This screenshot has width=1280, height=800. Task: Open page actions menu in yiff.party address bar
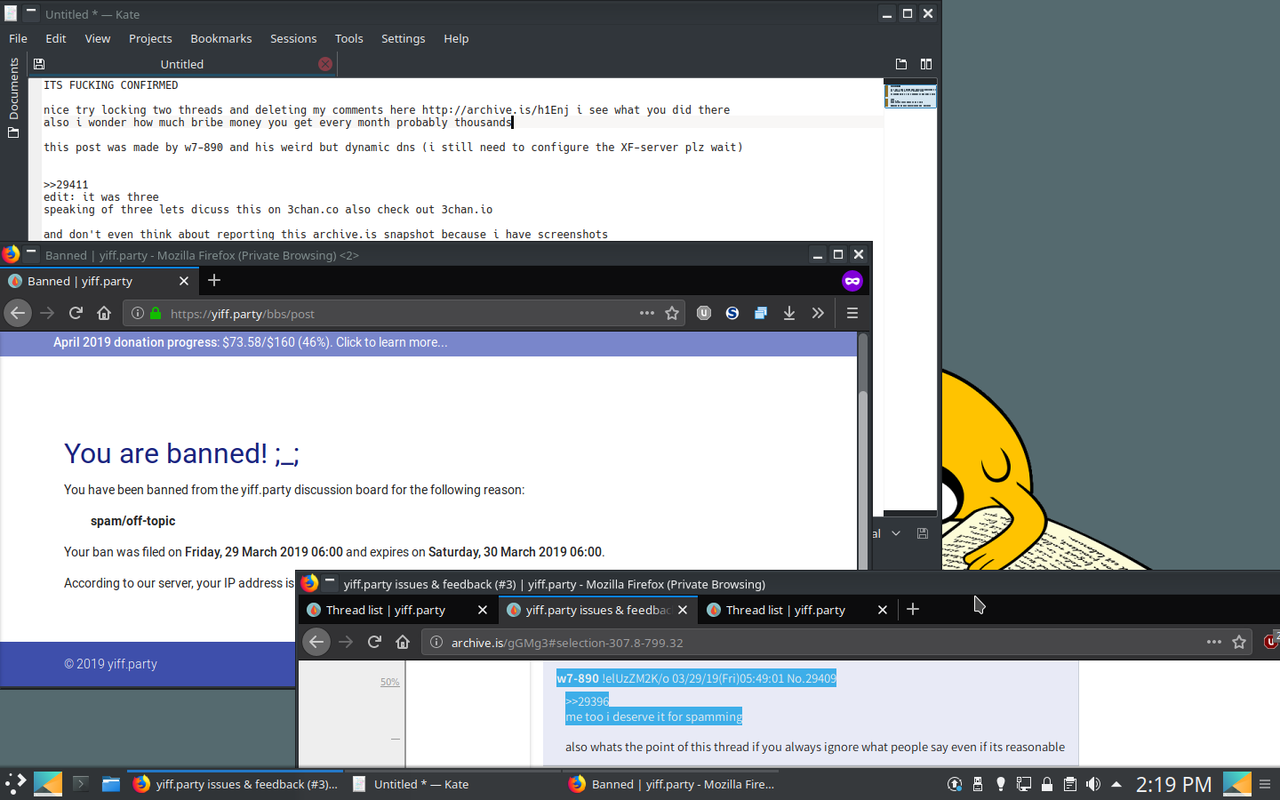tap(647, 313)
